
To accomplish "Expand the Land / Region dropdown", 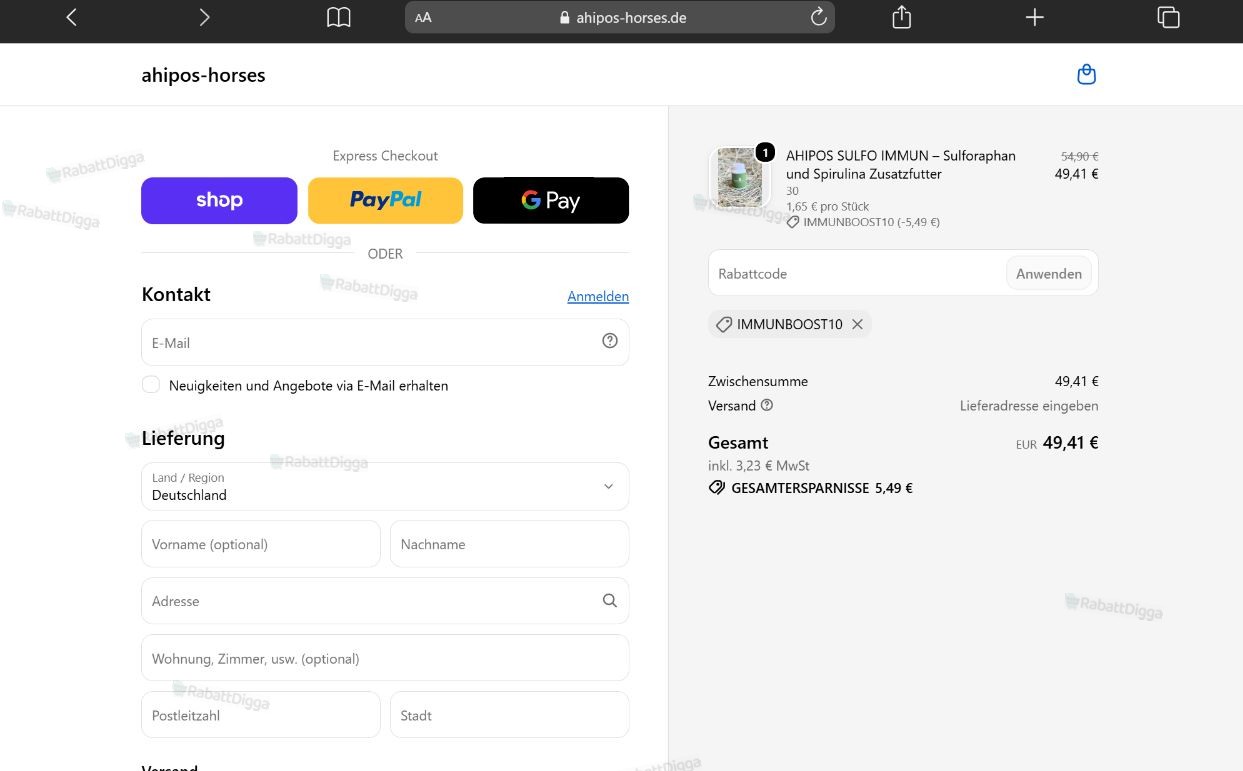I will [x=385, y=486].
